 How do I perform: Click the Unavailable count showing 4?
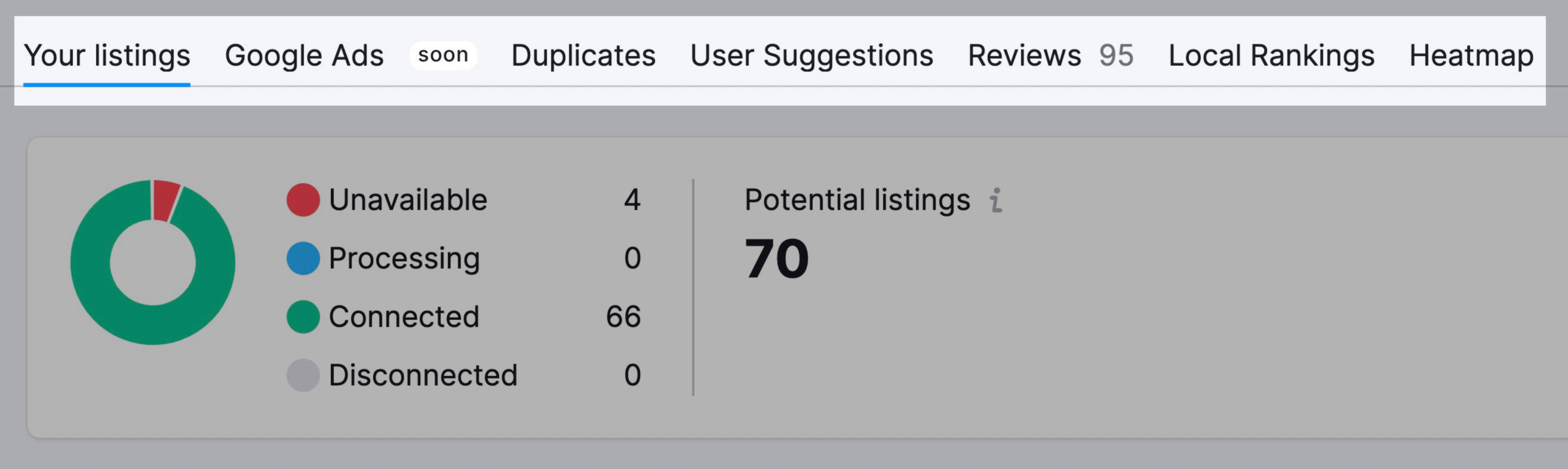click(632, 198)
